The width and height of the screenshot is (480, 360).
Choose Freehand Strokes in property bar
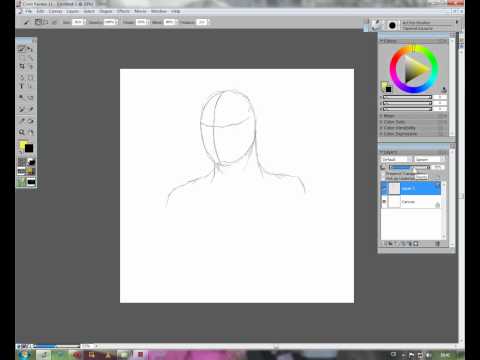pyautogui.click(x=38, y=22)
